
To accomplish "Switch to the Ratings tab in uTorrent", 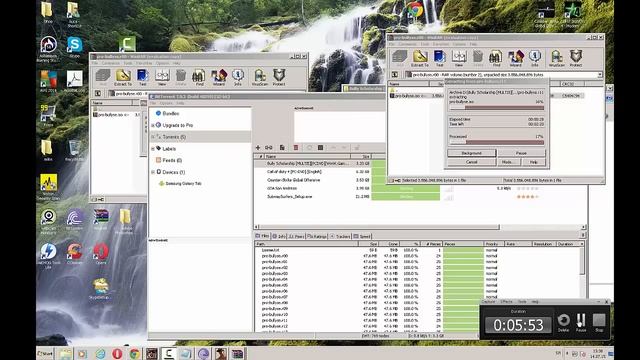I will click(317, 236).
